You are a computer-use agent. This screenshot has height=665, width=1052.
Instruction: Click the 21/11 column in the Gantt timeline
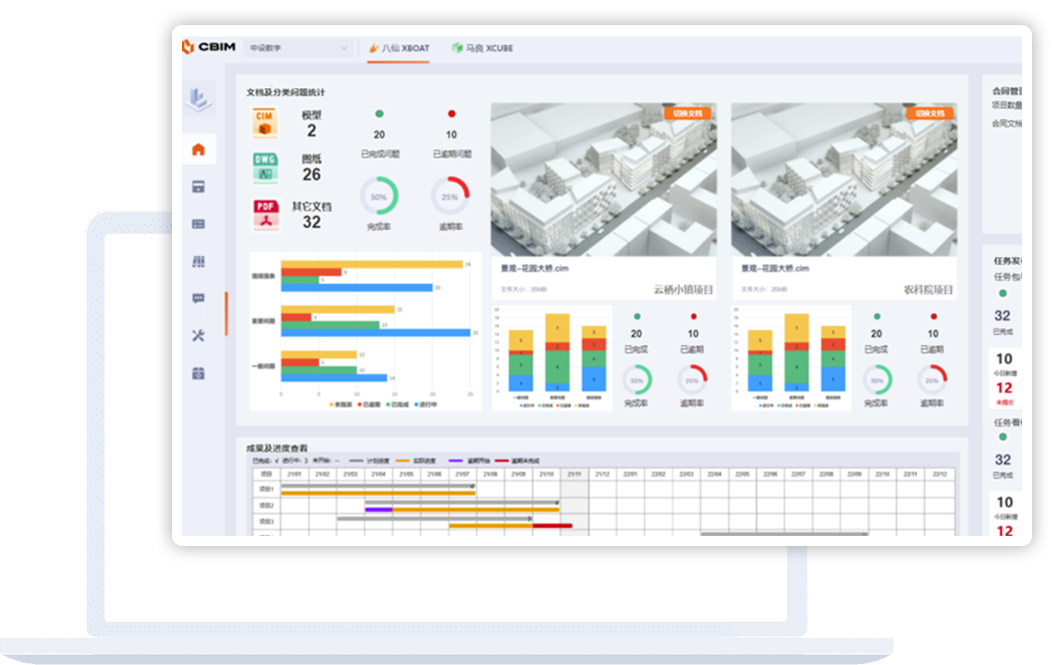(574, 473)
